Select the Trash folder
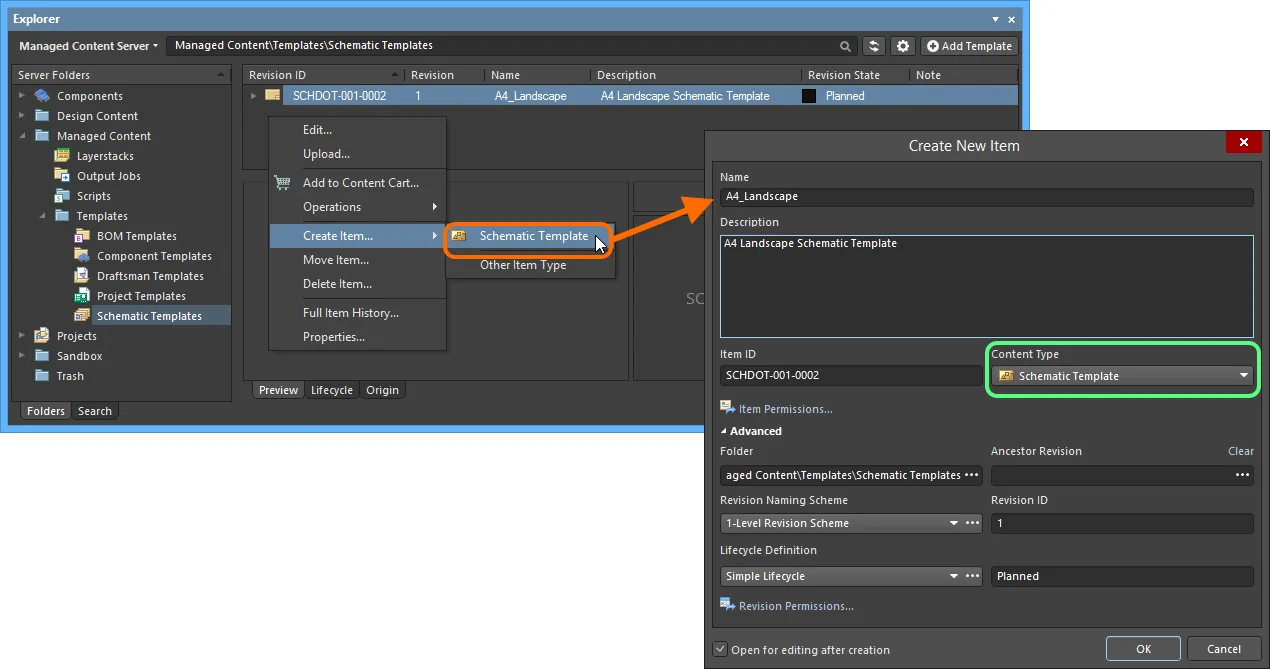 tap(70, 376)
